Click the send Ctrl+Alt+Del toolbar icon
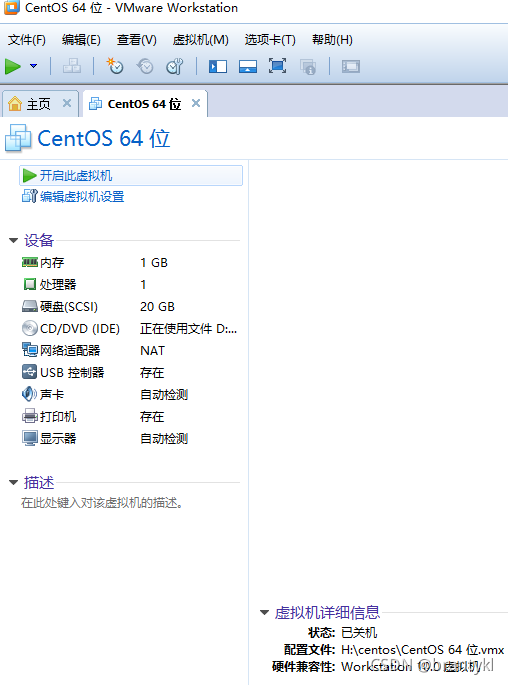Viewport: 508px width, 685px height. [x=72, y=66]
